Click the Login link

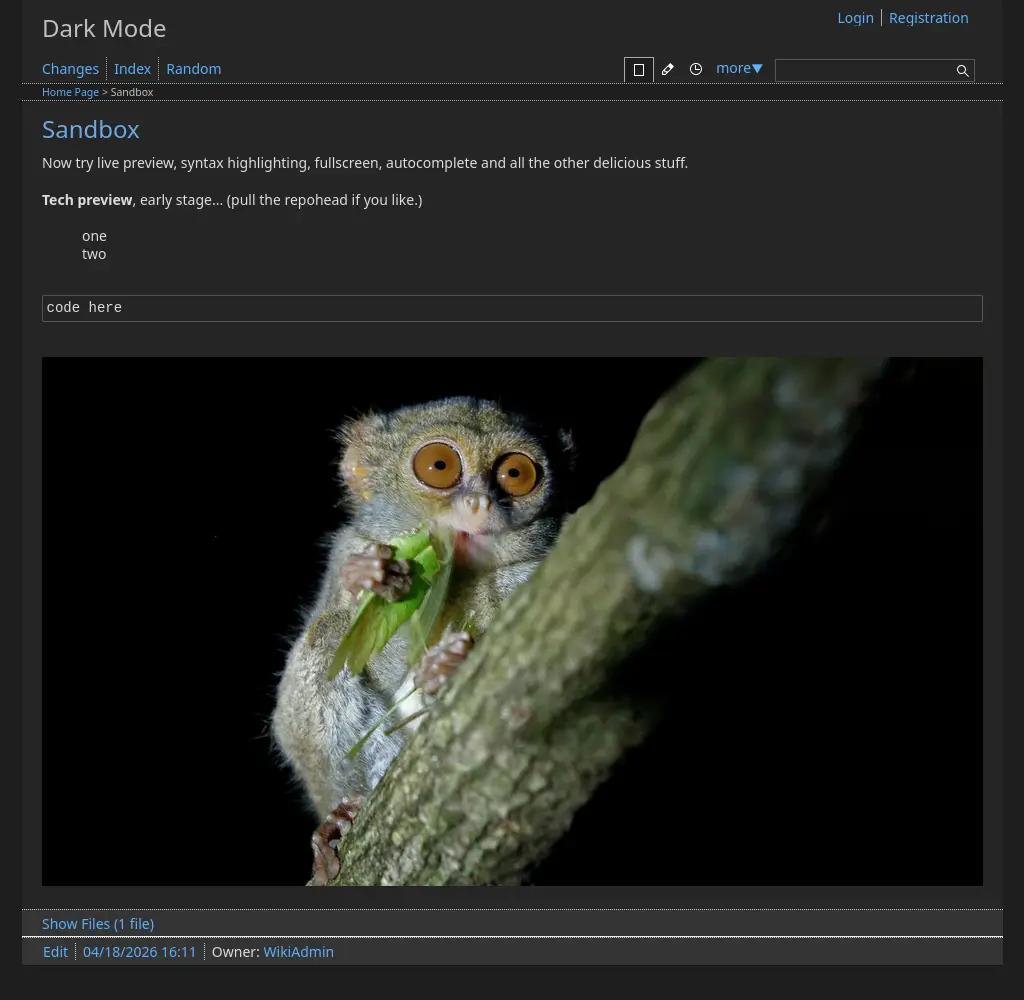click(855, 18)
